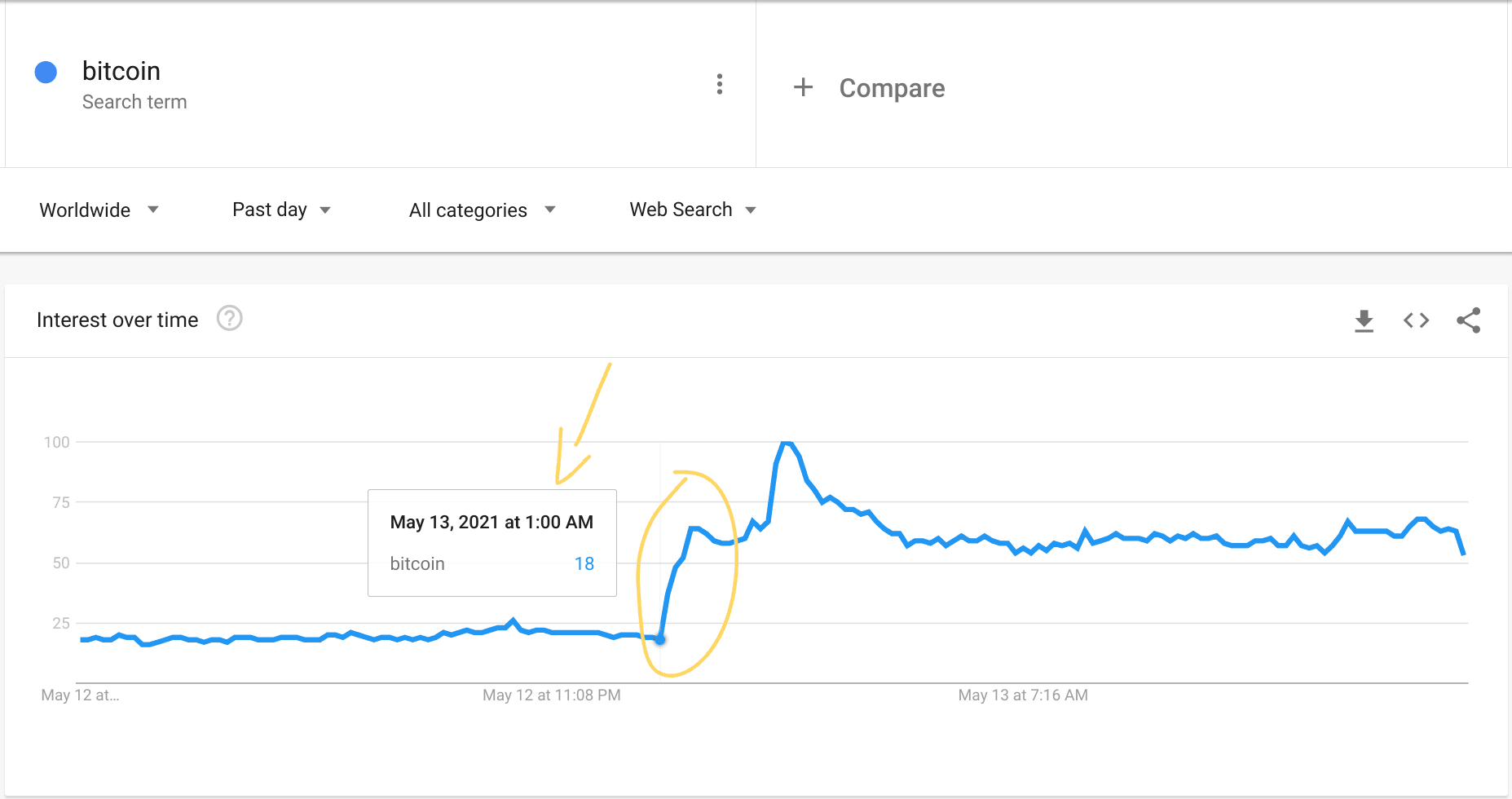The image size is (1512, 799).
Task: Expand the All categories dropdown
Action: (x=482, y=210)
